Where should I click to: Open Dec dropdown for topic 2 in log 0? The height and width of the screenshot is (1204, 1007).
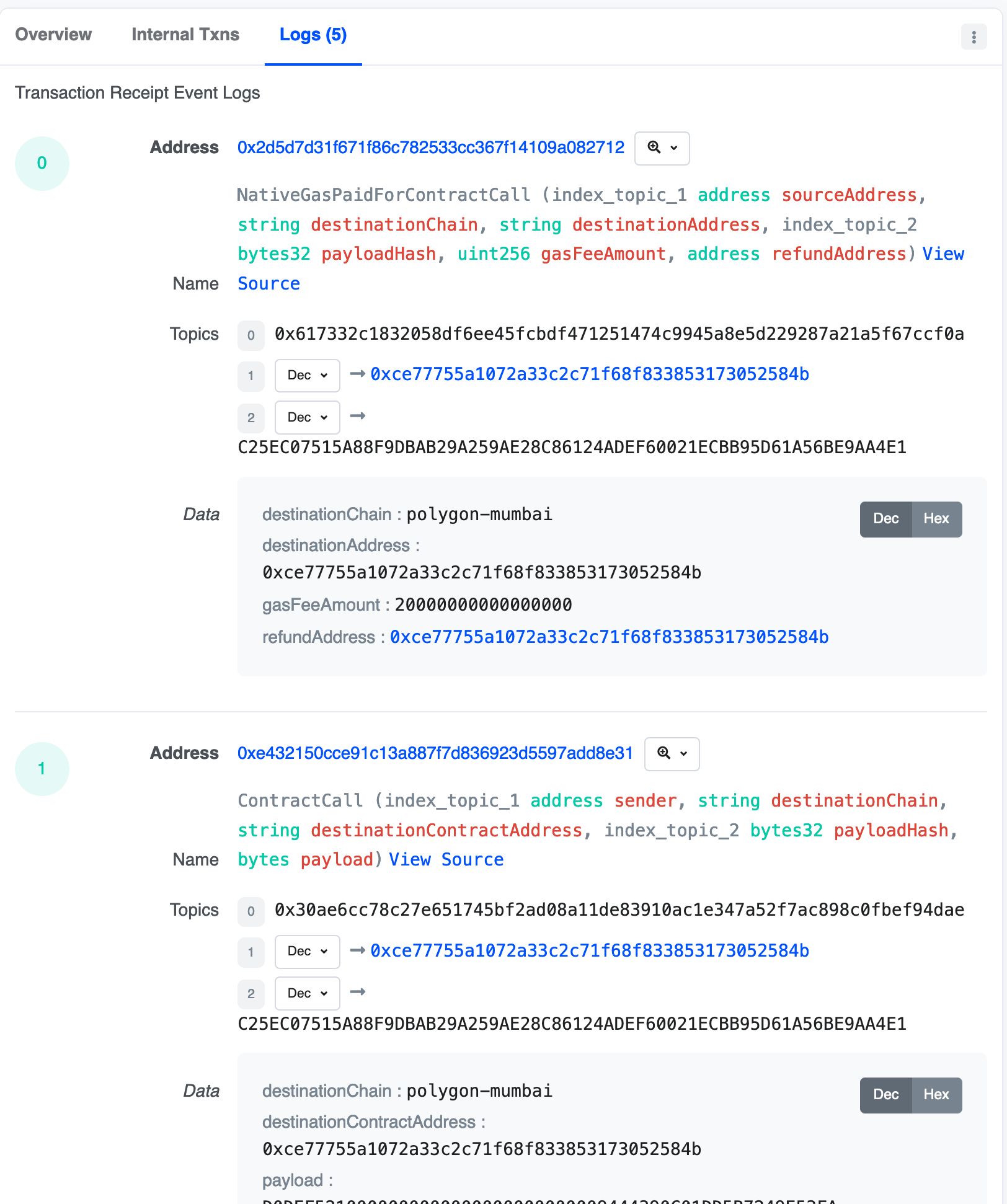(307, 417)
